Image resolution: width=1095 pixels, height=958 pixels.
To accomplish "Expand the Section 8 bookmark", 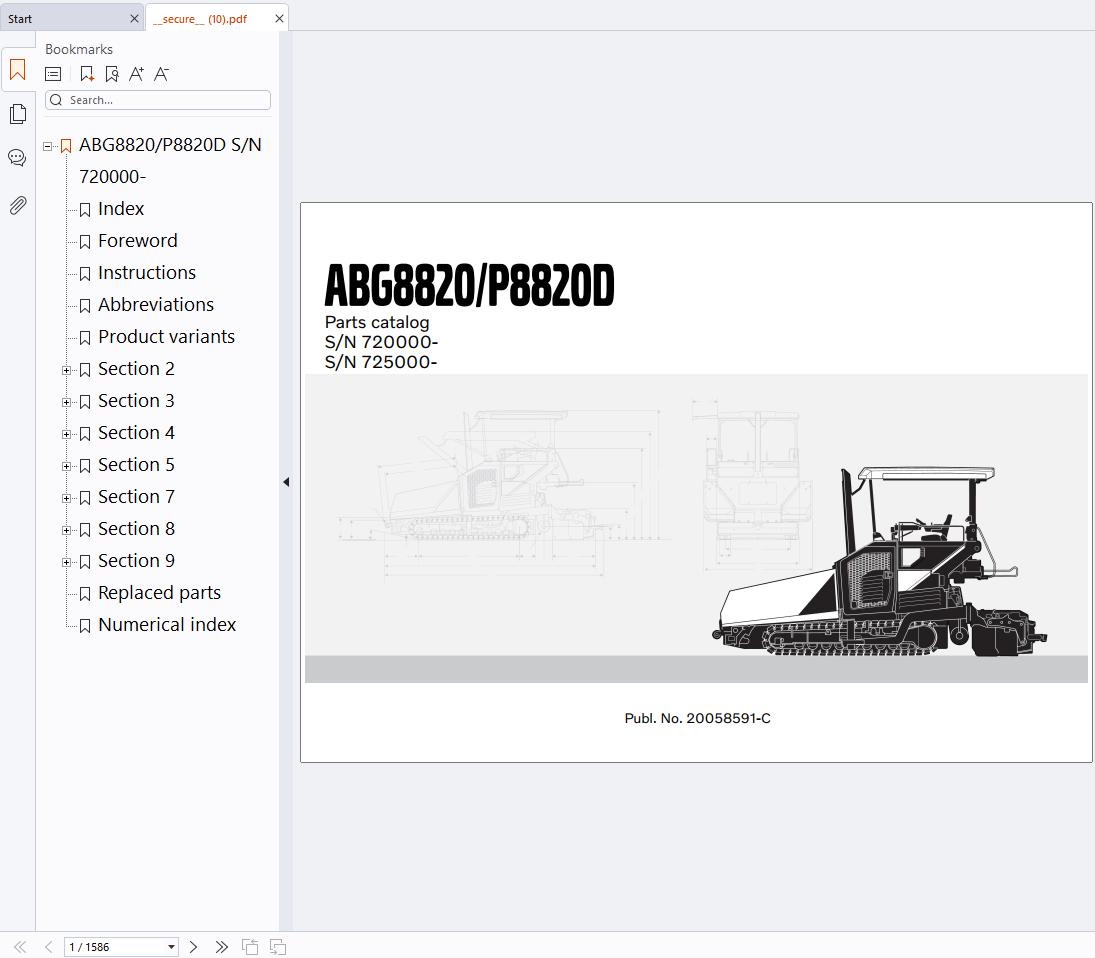I will click(66, 531).
